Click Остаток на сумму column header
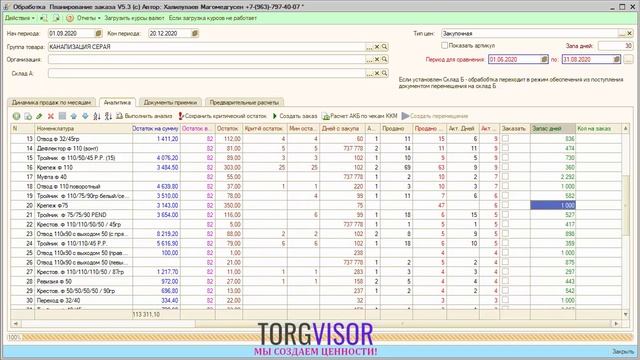The height and width of the screenshot is (360, 640). coord(156,129)
